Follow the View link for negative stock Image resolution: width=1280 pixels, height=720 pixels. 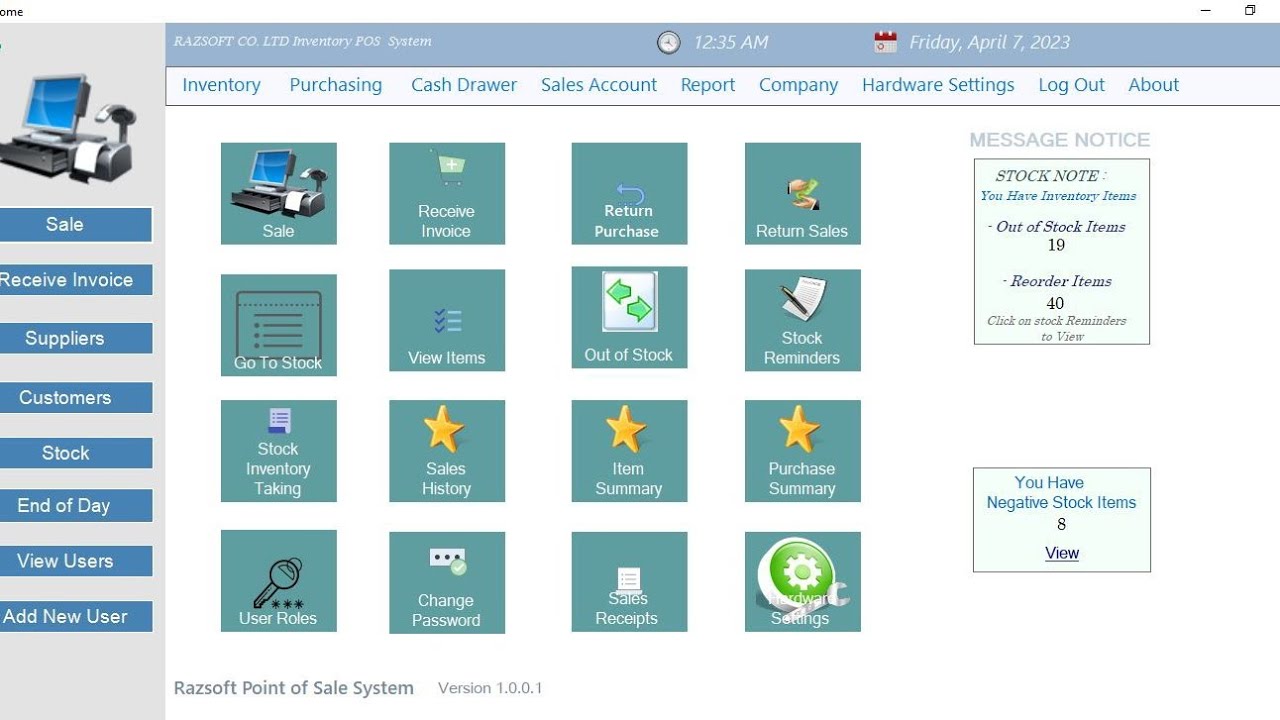1062,553
